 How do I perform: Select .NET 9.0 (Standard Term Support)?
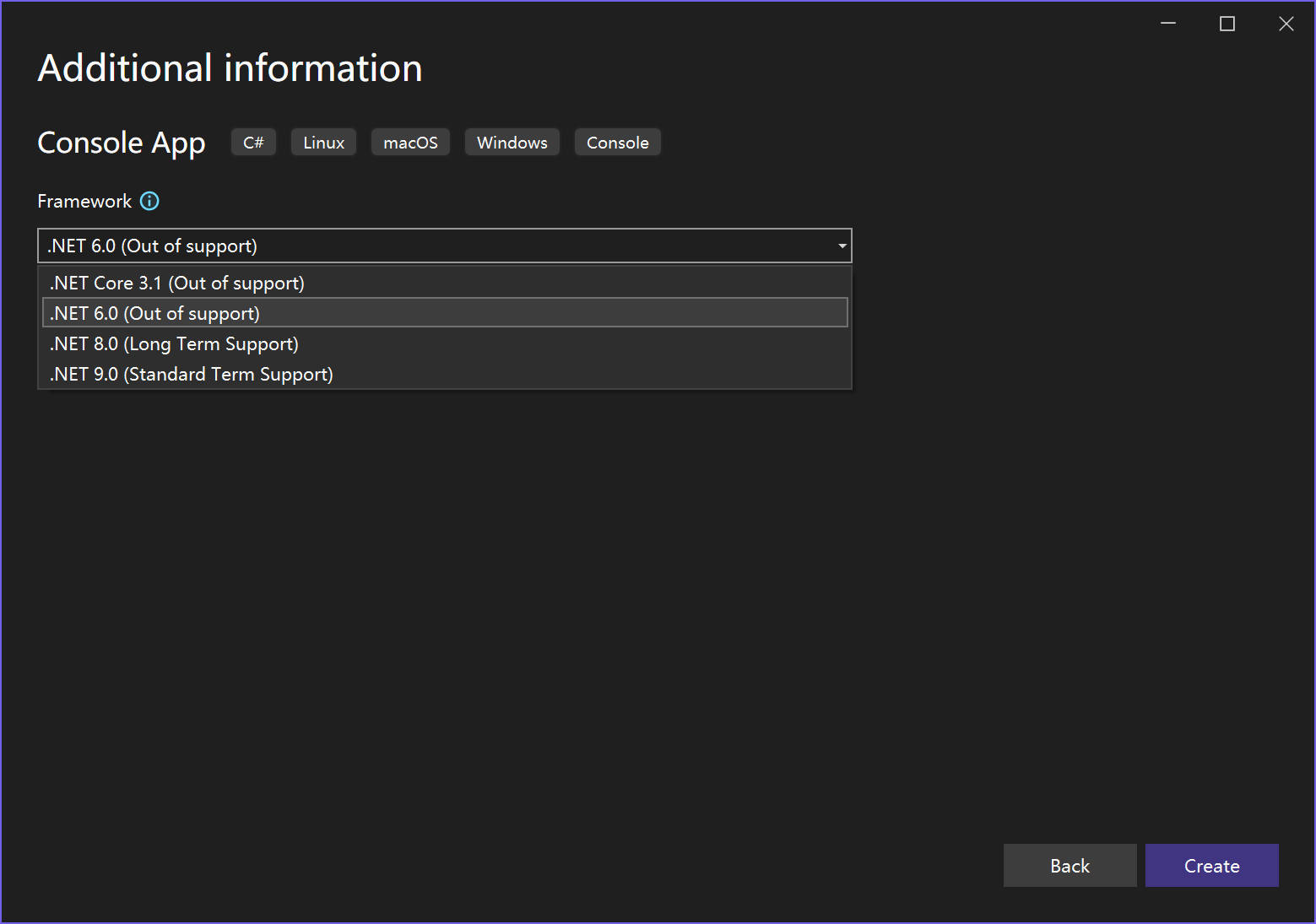click(191, 374)
